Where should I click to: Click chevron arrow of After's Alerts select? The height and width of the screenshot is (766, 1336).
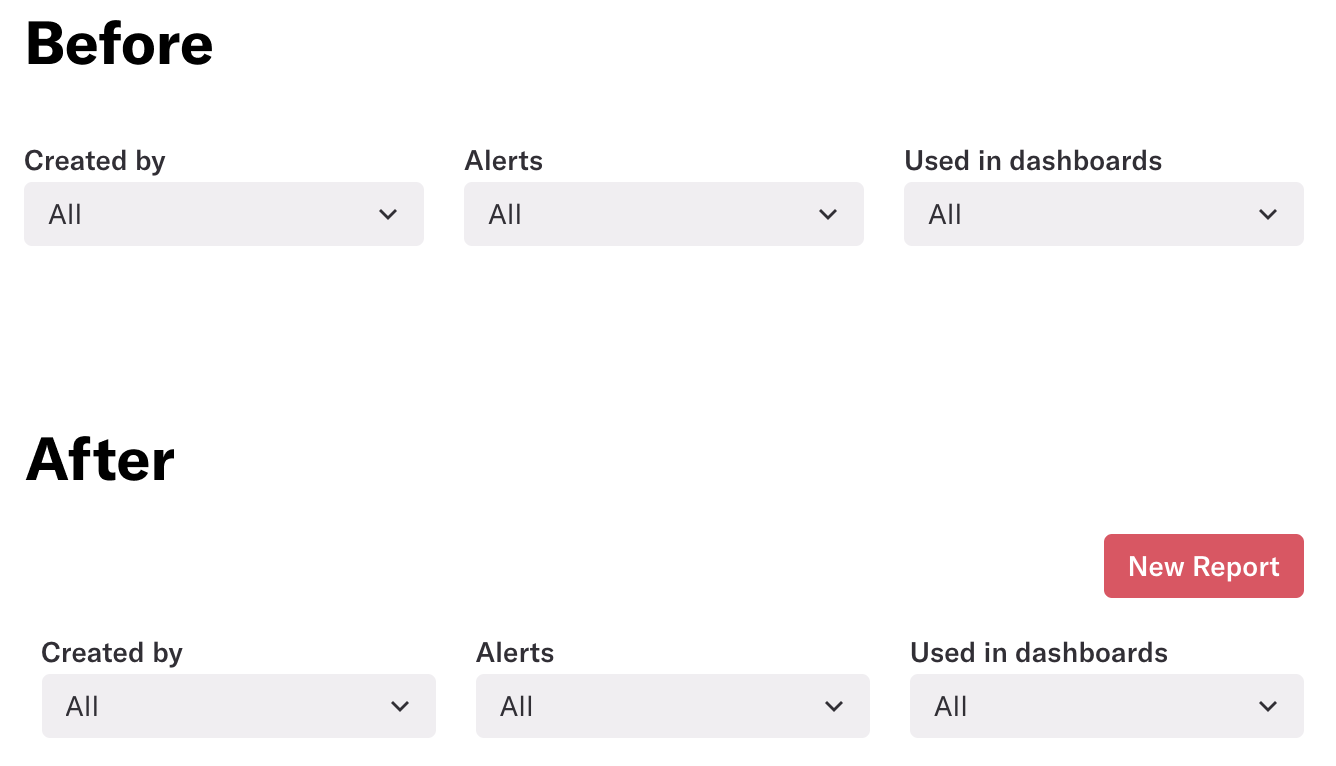[x=834, y=706]
